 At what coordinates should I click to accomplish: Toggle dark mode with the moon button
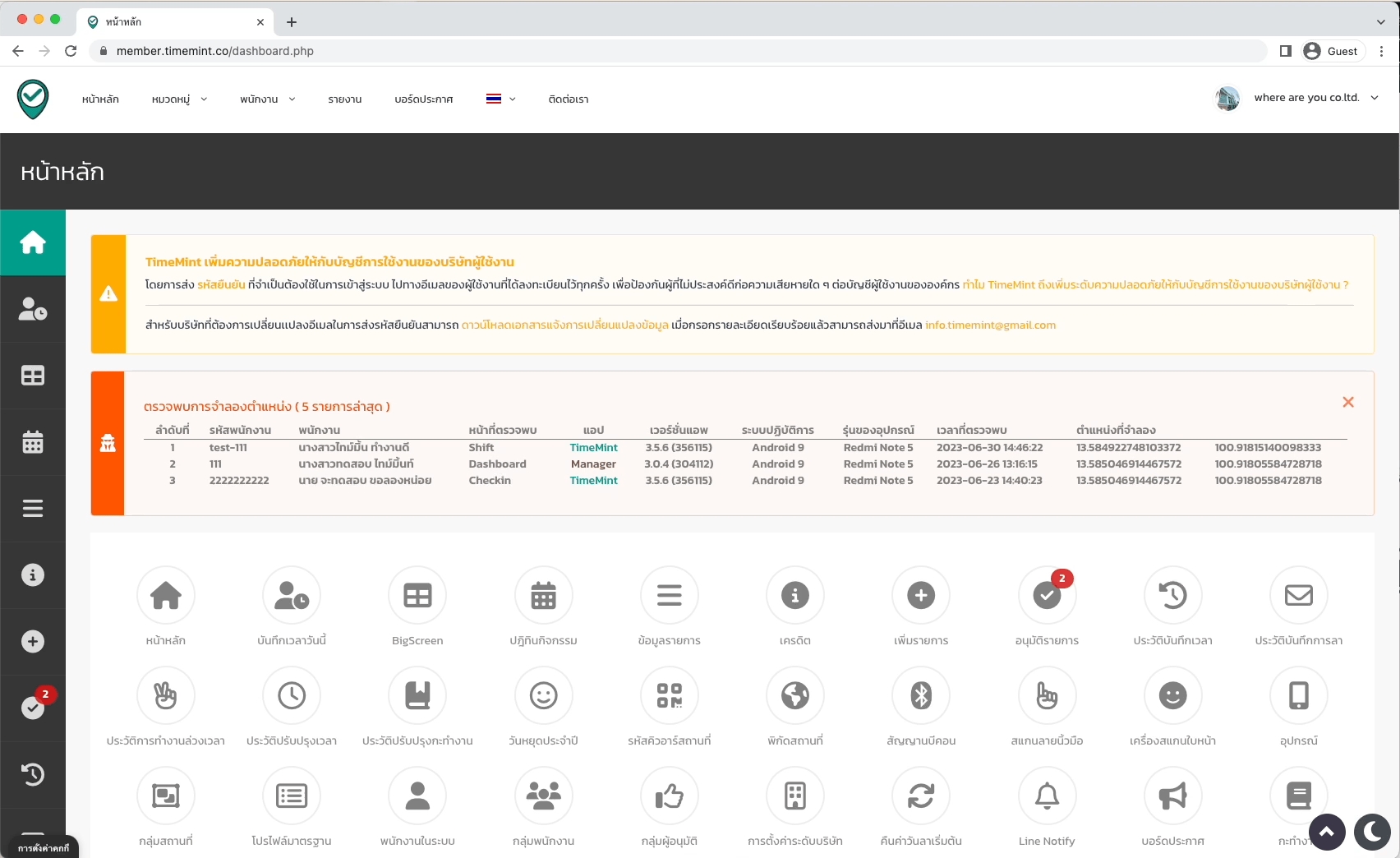pos(1371,832)
